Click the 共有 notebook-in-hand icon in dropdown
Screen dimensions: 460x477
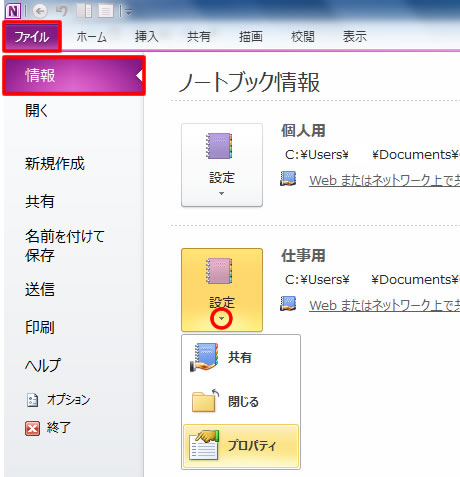(204, 357)
